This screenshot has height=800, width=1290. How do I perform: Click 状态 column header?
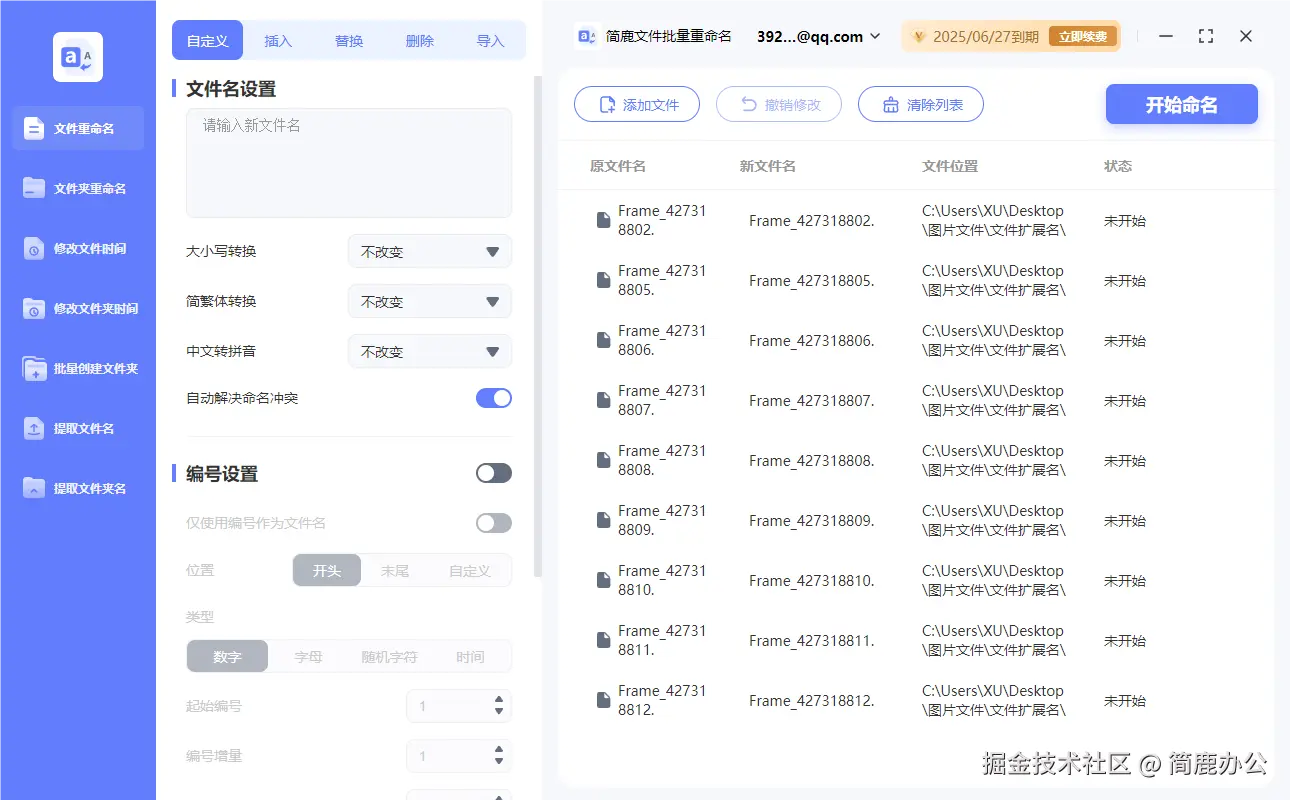[x=1118, y=166]
